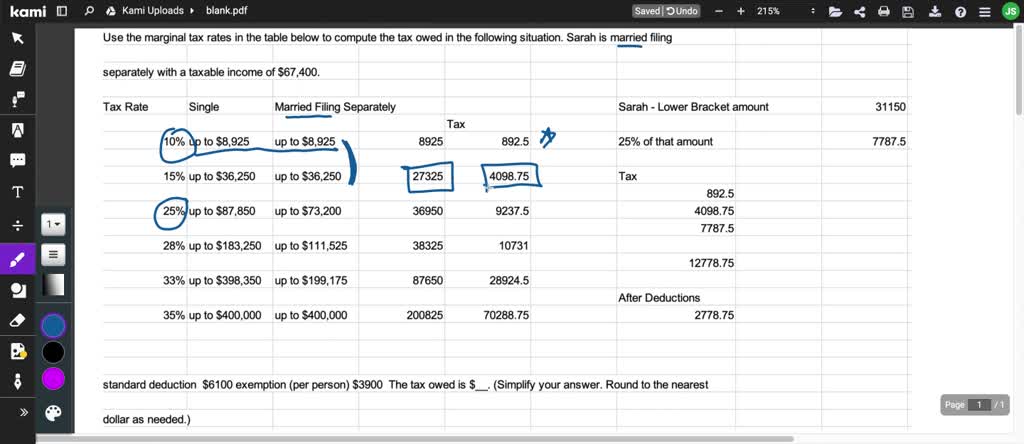1024x444 pixels.
Task: Download the document with download icon
Action: pyautogui.click(x=935, y=11)
